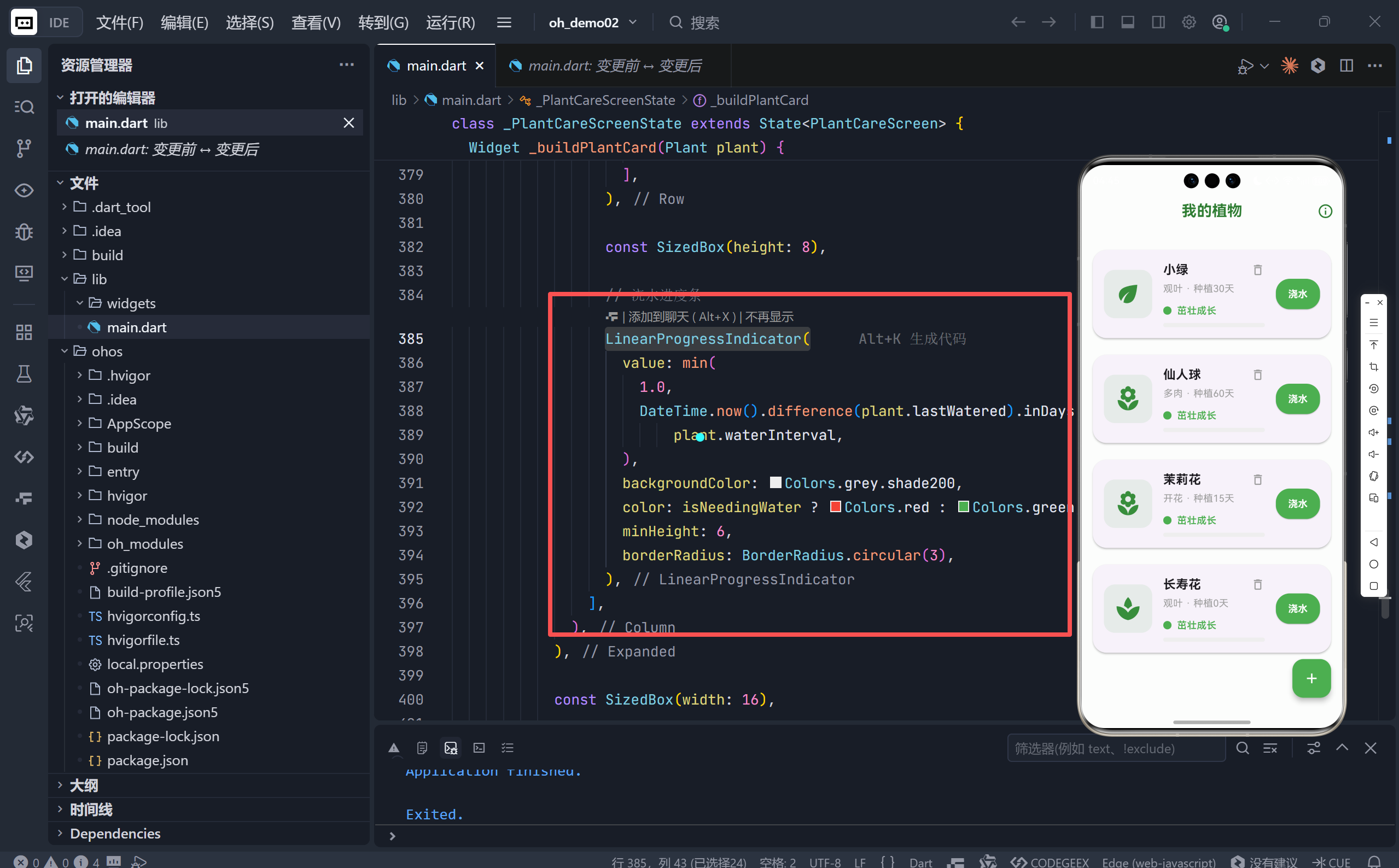
Task: Click the split editor icon
Action: 1346,66
